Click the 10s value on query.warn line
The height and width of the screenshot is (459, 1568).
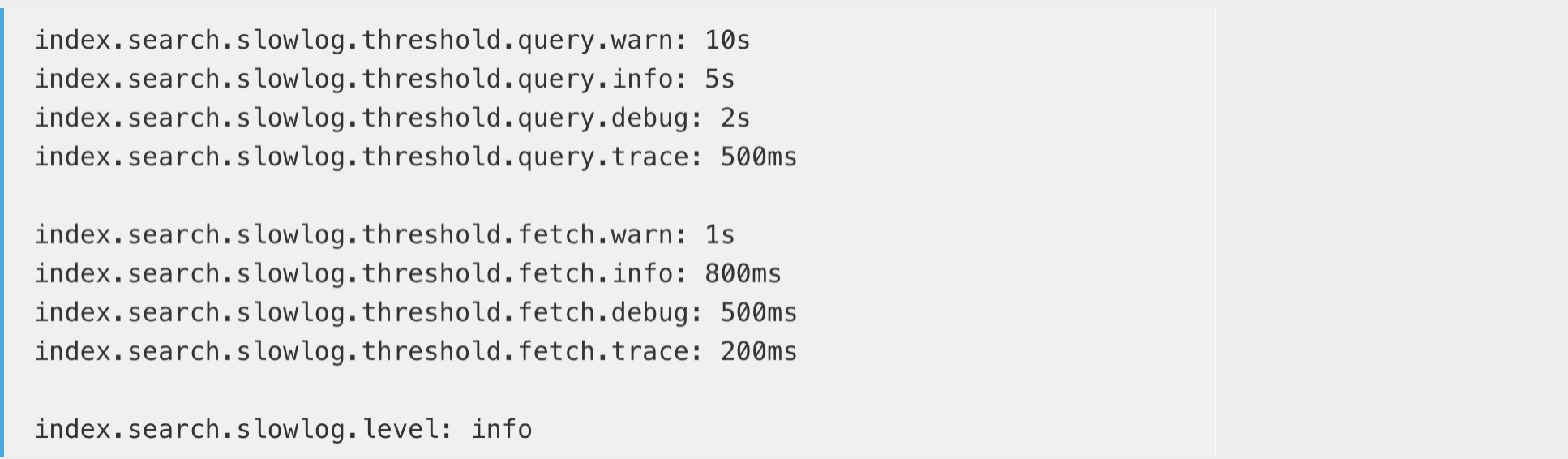[727, 40]
